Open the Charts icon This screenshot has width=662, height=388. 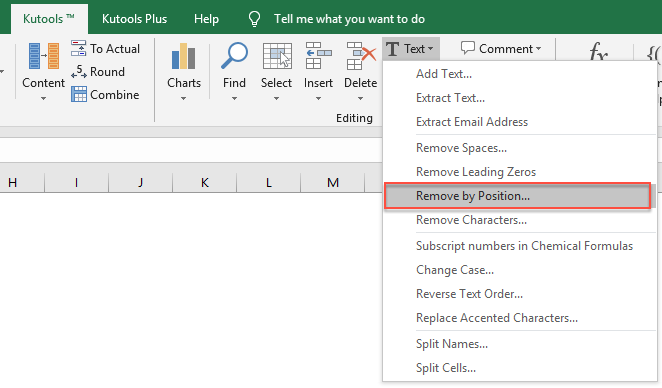pyautogui.click(x=184, y=56)
